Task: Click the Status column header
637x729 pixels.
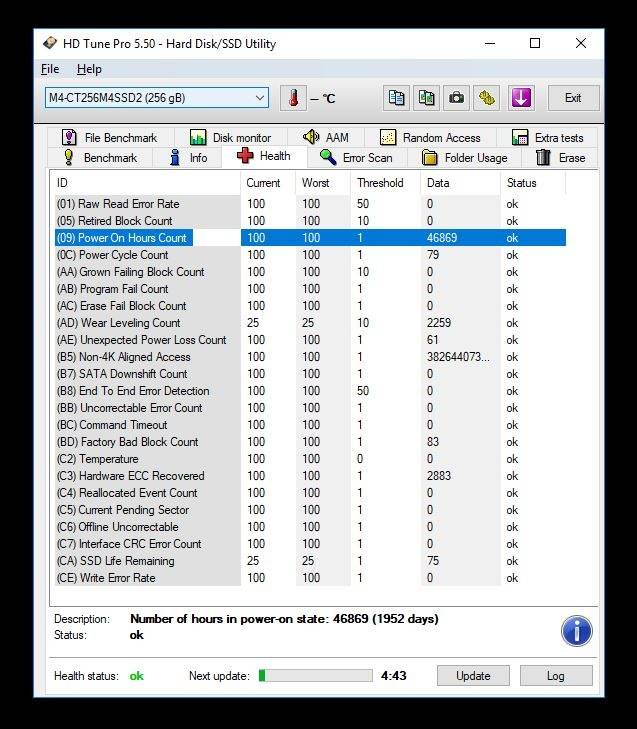Action: pyautogui.click(x=533, y=183)
